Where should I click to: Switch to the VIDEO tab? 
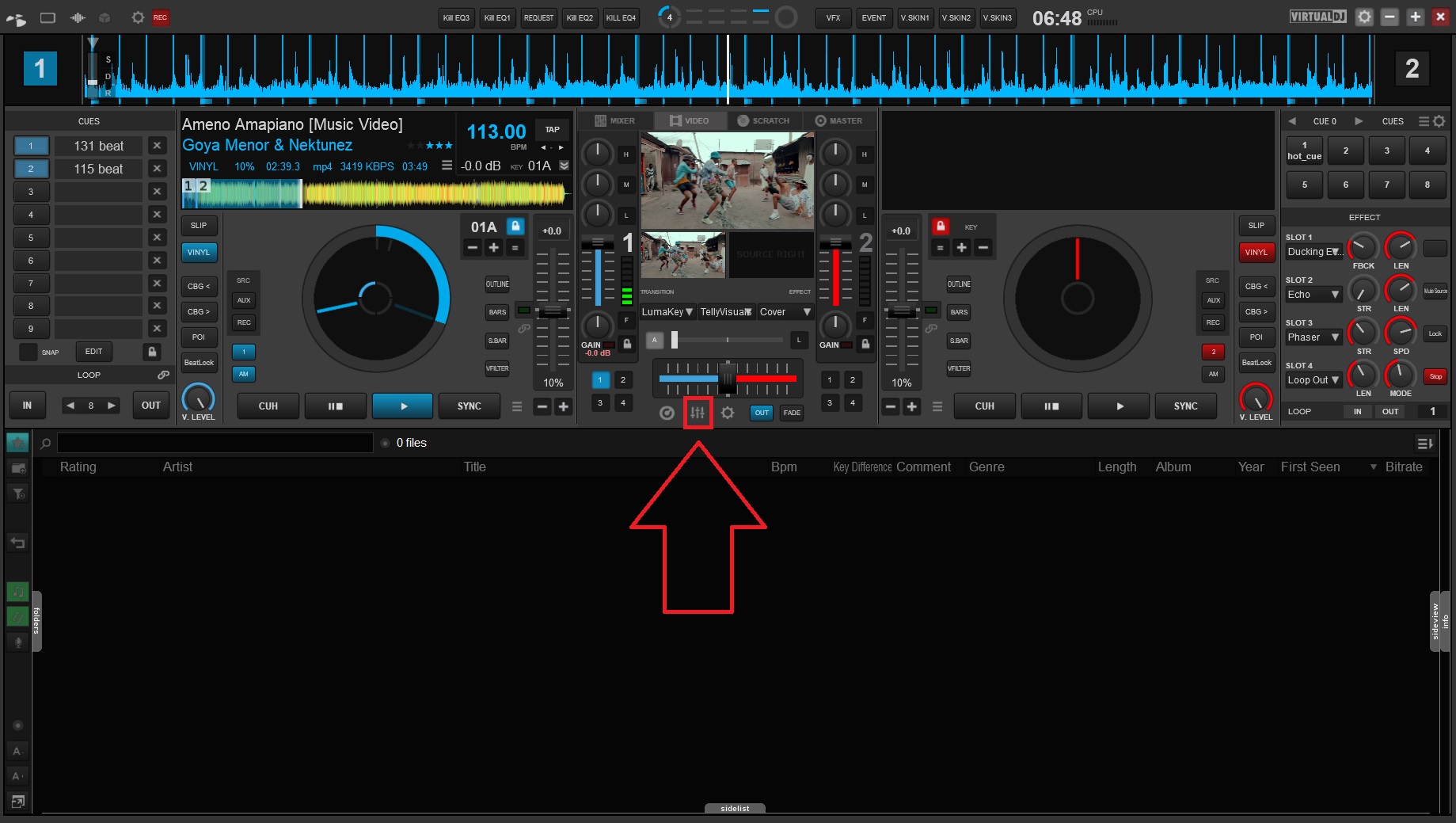coord(690,120)
